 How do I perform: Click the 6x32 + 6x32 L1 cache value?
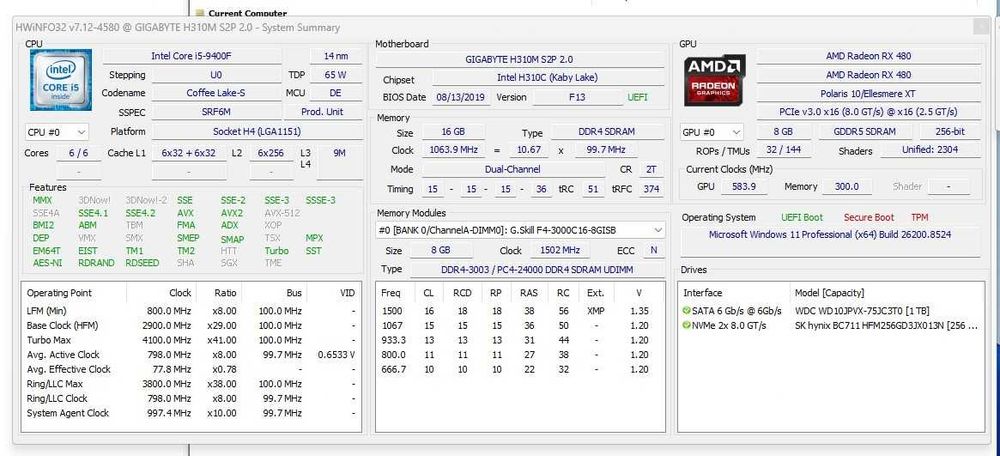[189, 153]
